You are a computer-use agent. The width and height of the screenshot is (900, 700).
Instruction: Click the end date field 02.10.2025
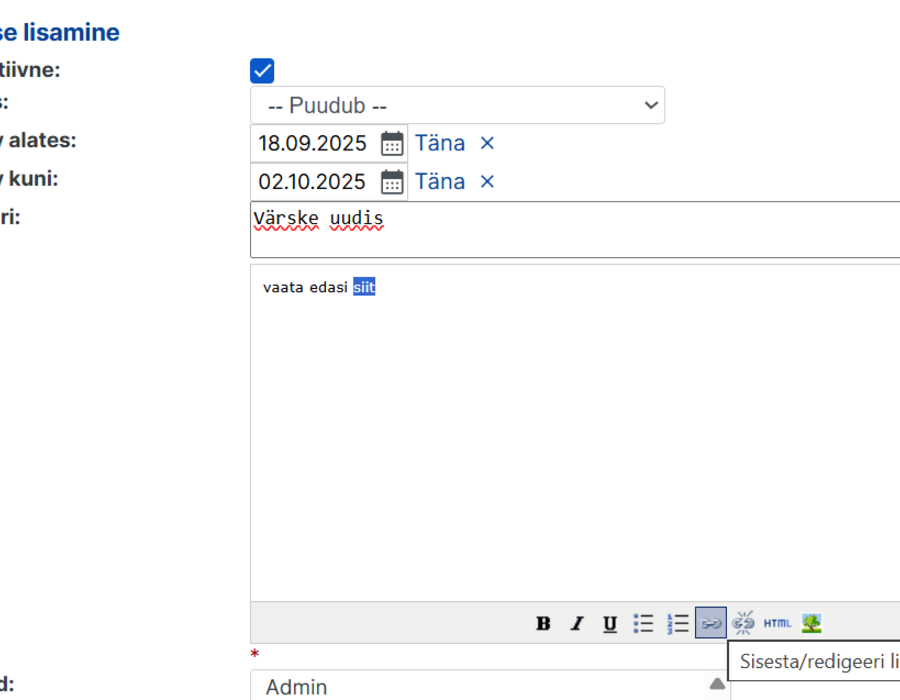315,182
